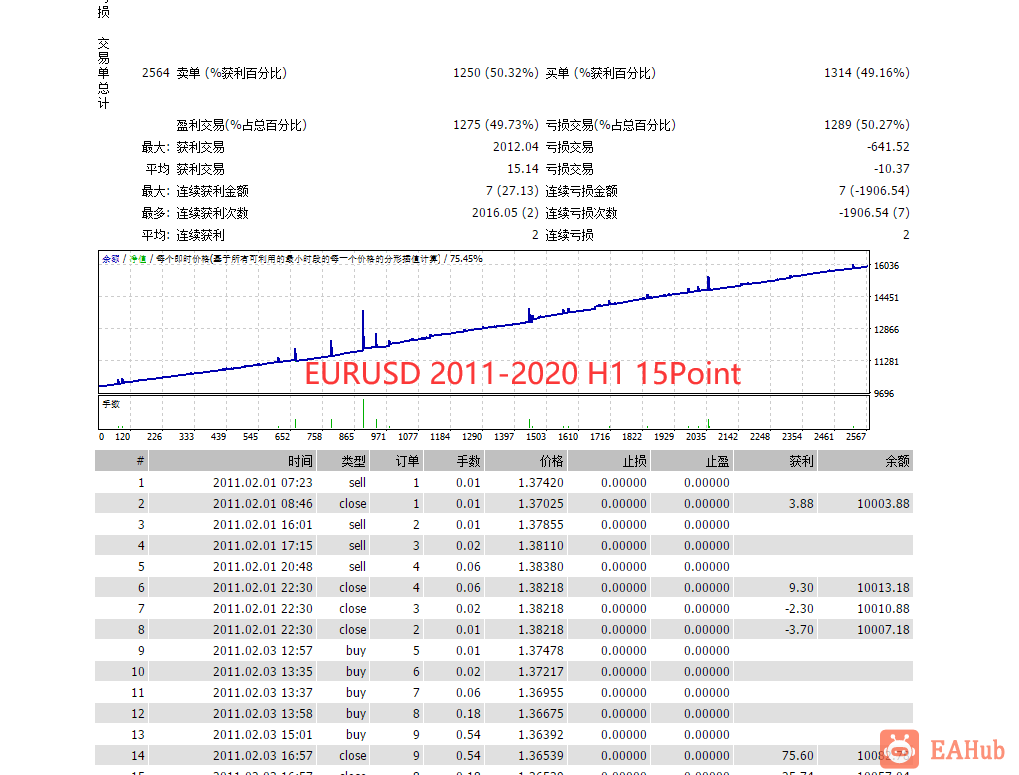Click y-axis label 11281
The image size is (1019, 775).
[886, 361]
